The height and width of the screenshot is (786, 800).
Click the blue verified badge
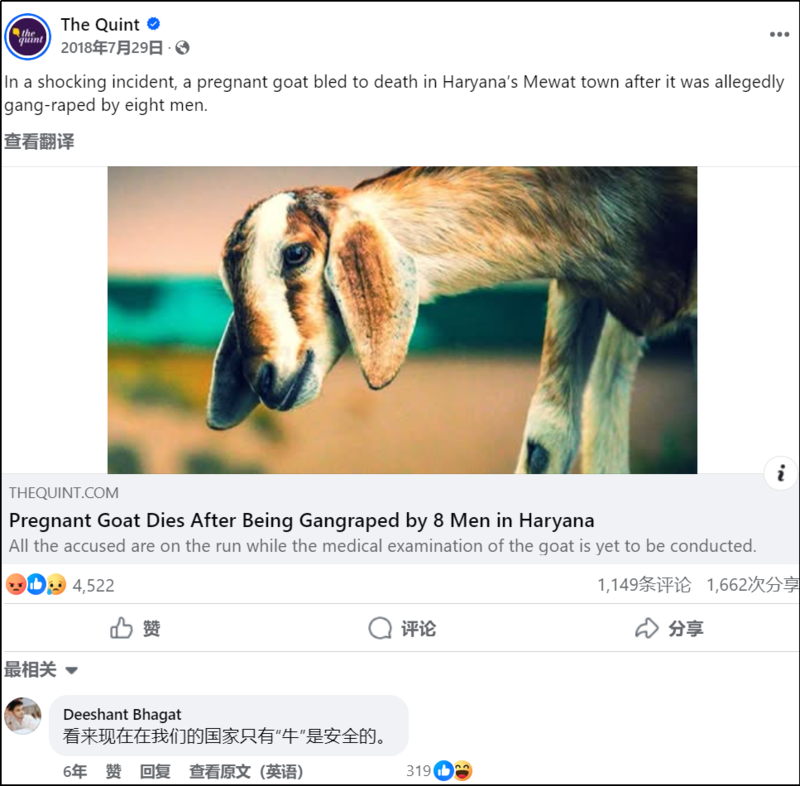click(x=154, y=24)
